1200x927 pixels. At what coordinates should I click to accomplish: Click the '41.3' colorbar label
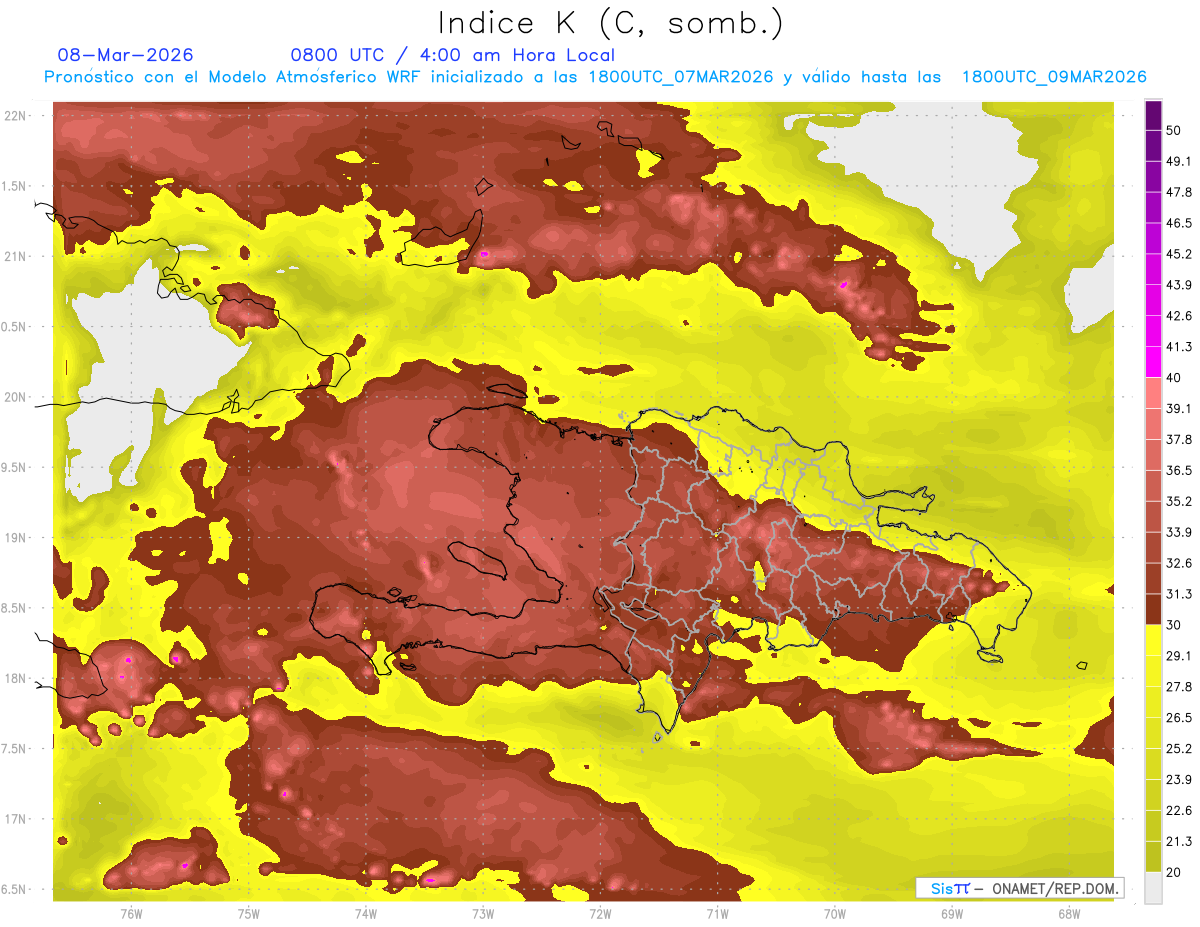tap(1179, 347)
